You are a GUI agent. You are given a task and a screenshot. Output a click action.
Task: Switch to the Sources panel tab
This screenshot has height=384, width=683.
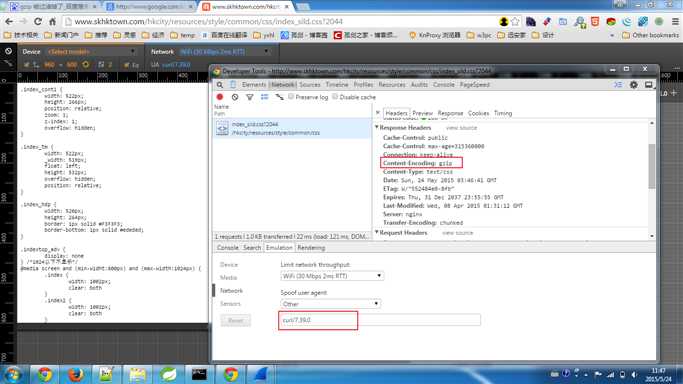pyautogui.click(x=310, y=85)
